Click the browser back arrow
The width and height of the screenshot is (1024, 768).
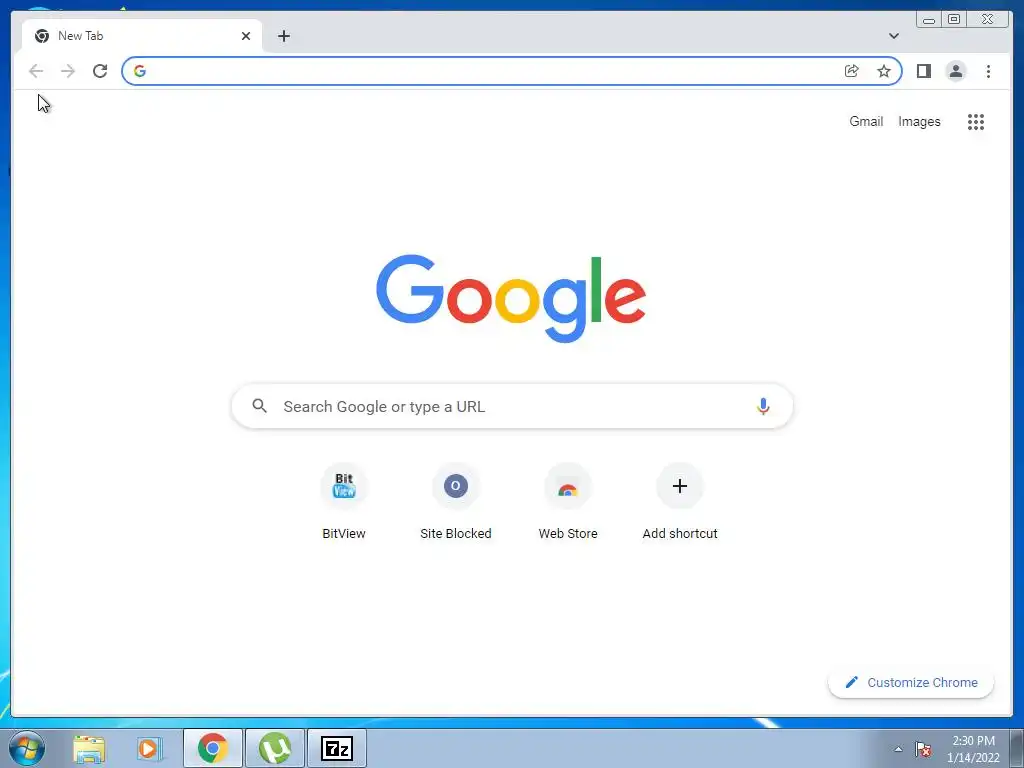(x=36, y=71)
